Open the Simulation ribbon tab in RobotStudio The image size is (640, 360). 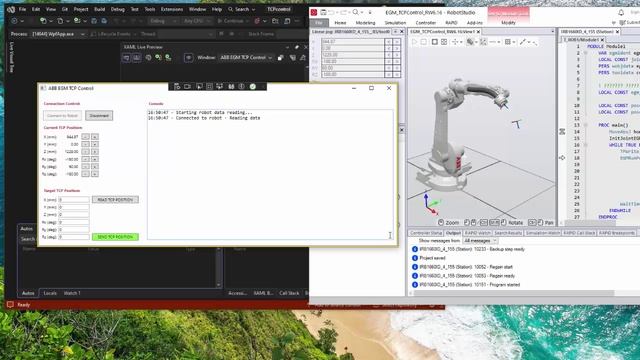click(x=395, y=23)
